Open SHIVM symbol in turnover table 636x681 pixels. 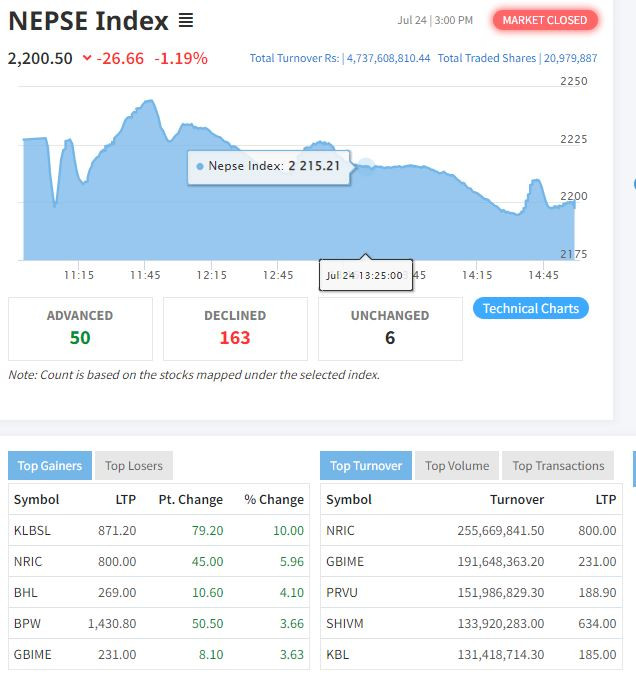coord(344,624)
